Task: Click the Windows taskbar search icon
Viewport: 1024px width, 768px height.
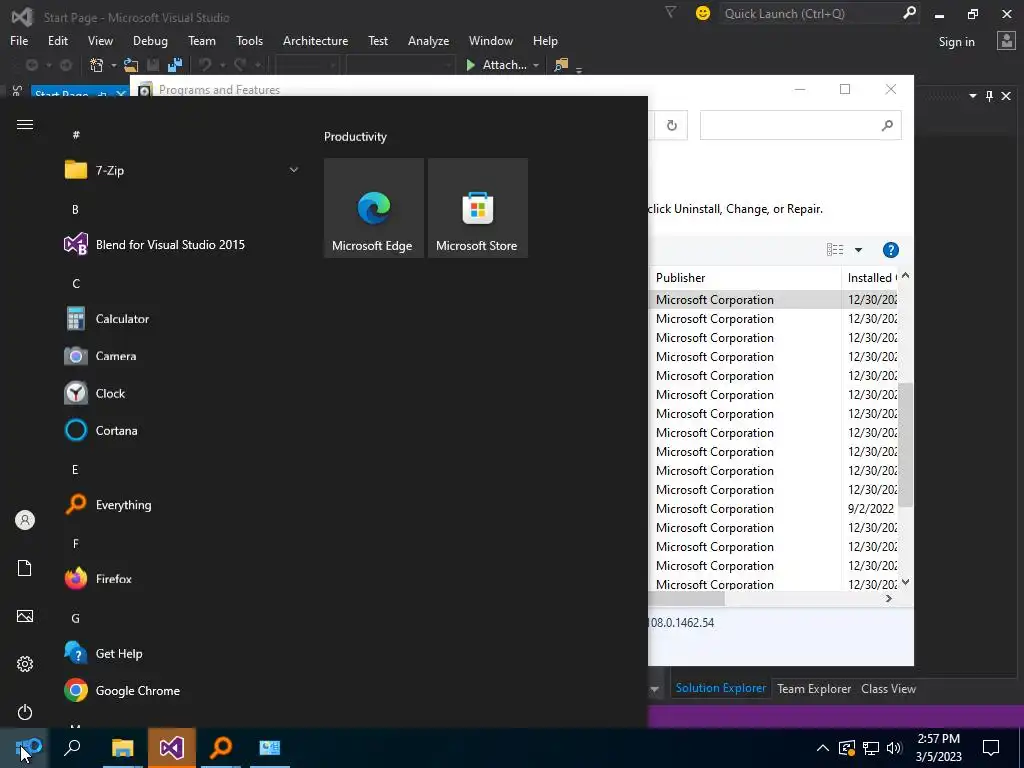Action: 72,748
